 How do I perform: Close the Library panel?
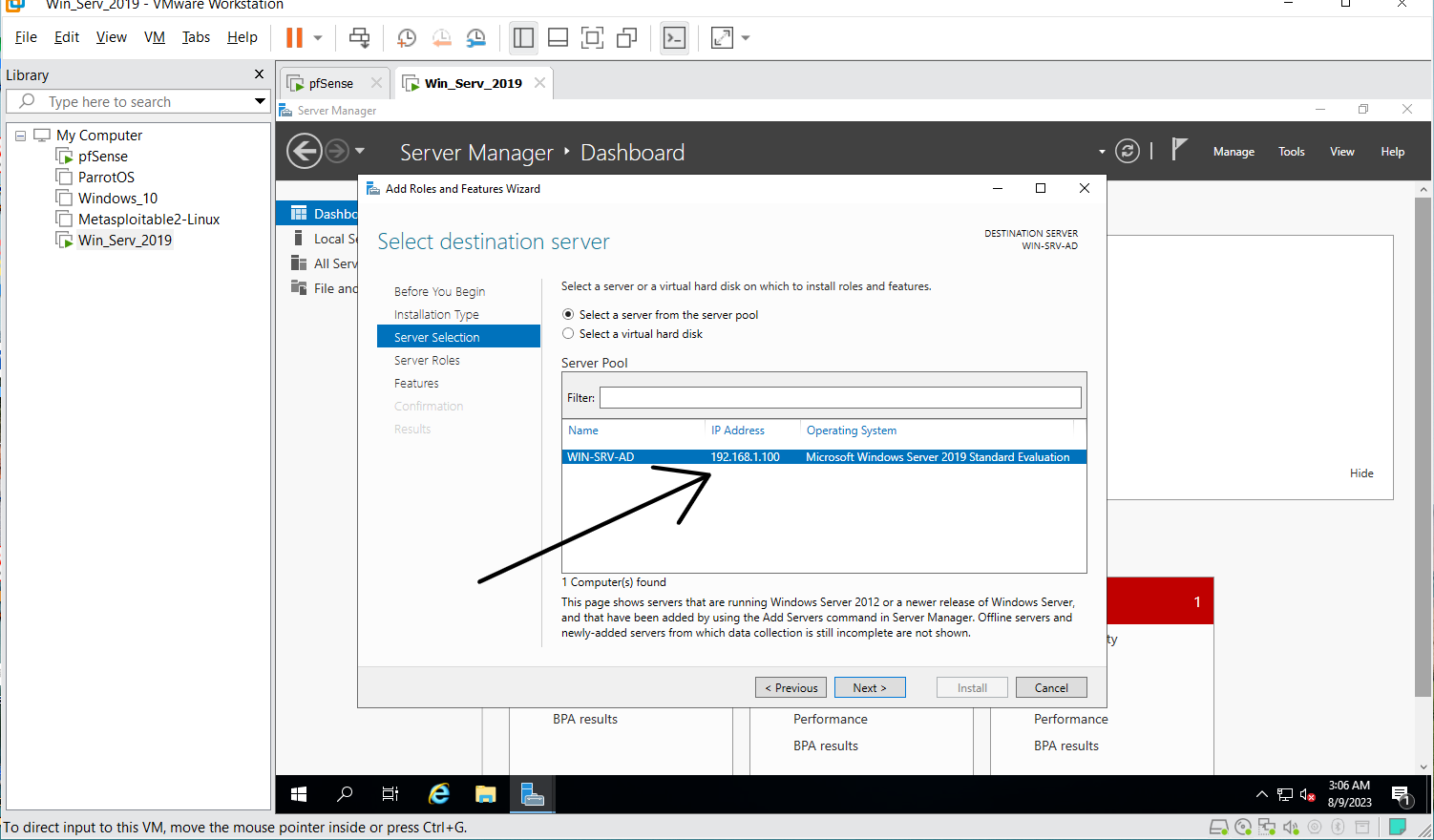(259, 74)
